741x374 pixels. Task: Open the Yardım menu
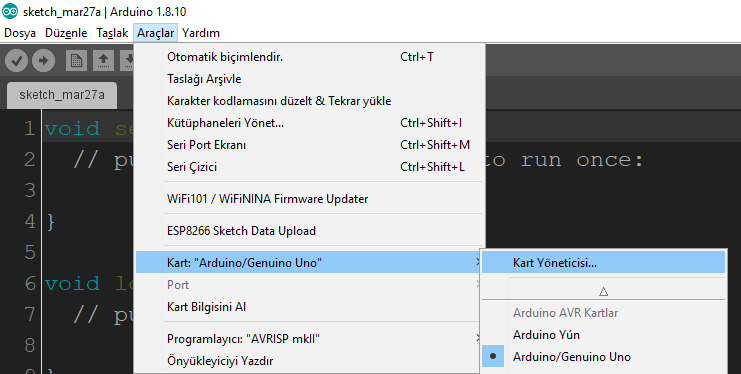201,33
